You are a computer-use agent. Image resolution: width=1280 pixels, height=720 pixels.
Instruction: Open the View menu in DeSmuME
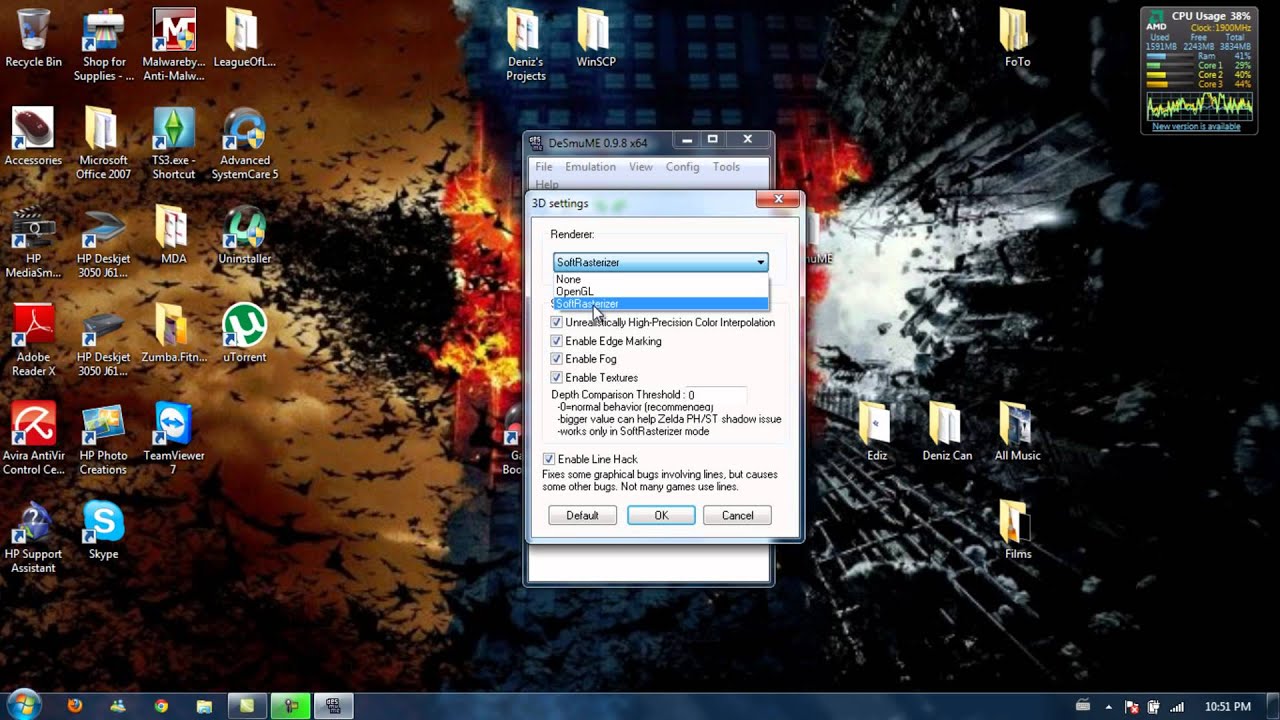[x=641, y=167]
